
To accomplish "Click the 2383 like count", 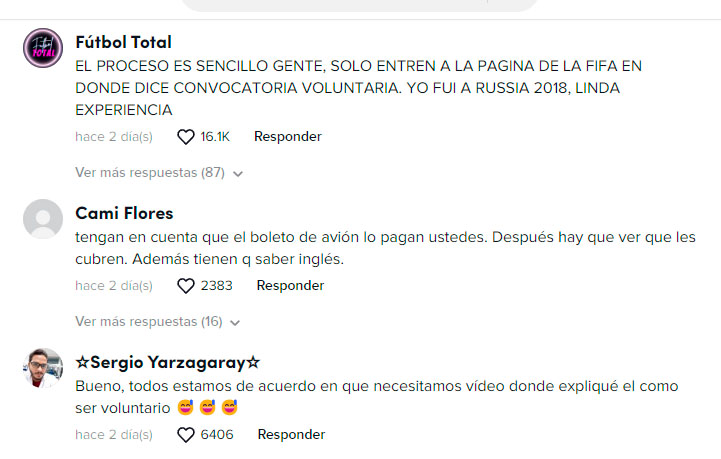I will pos(217,286).
